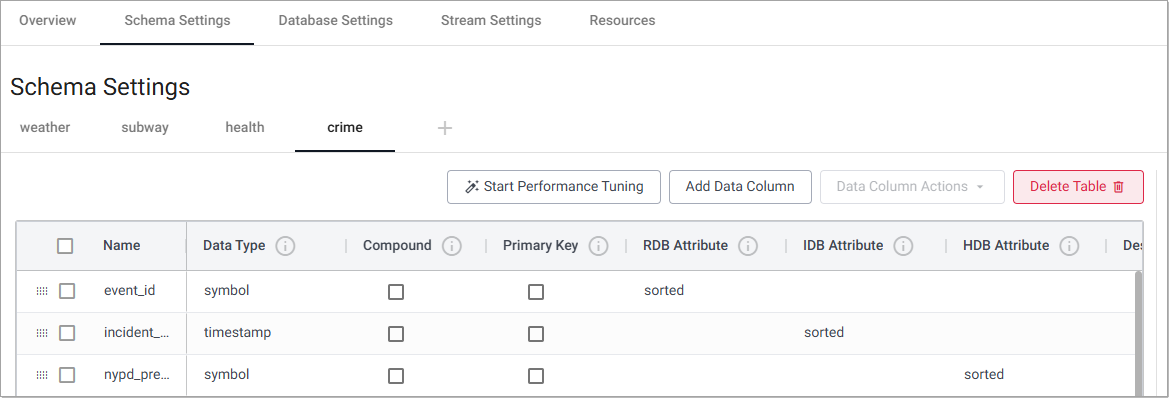Click the drag handle on event_id row
Viewport: 1171px width, 400px height.
[42, 291]
